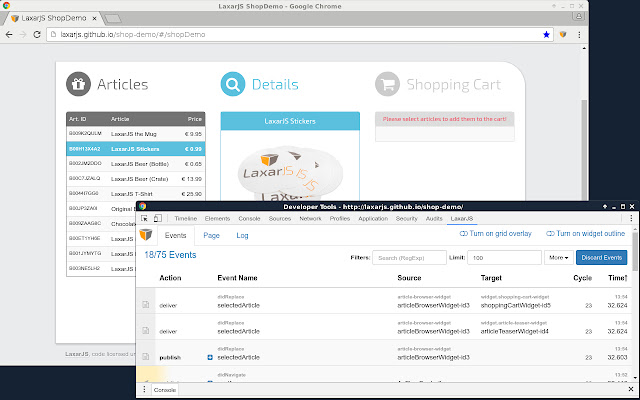This screenshot has width=640, height=400.
Task: Close the DevTools console drawer
Action: coord(631,389)
